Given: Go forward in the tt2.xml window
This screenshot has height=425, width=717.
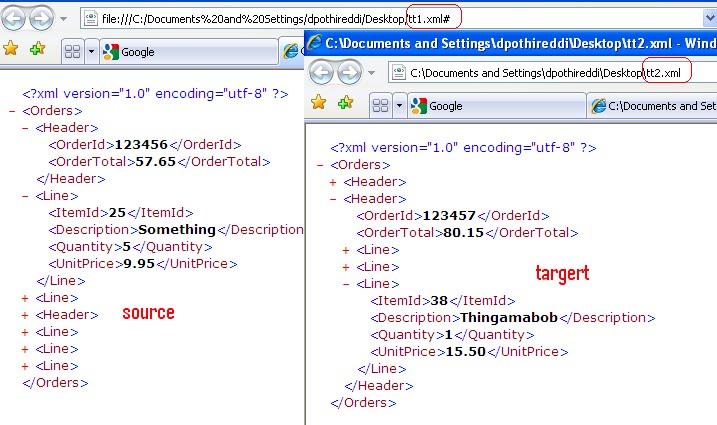Looking at the screenshot, I should coord(349,72).
